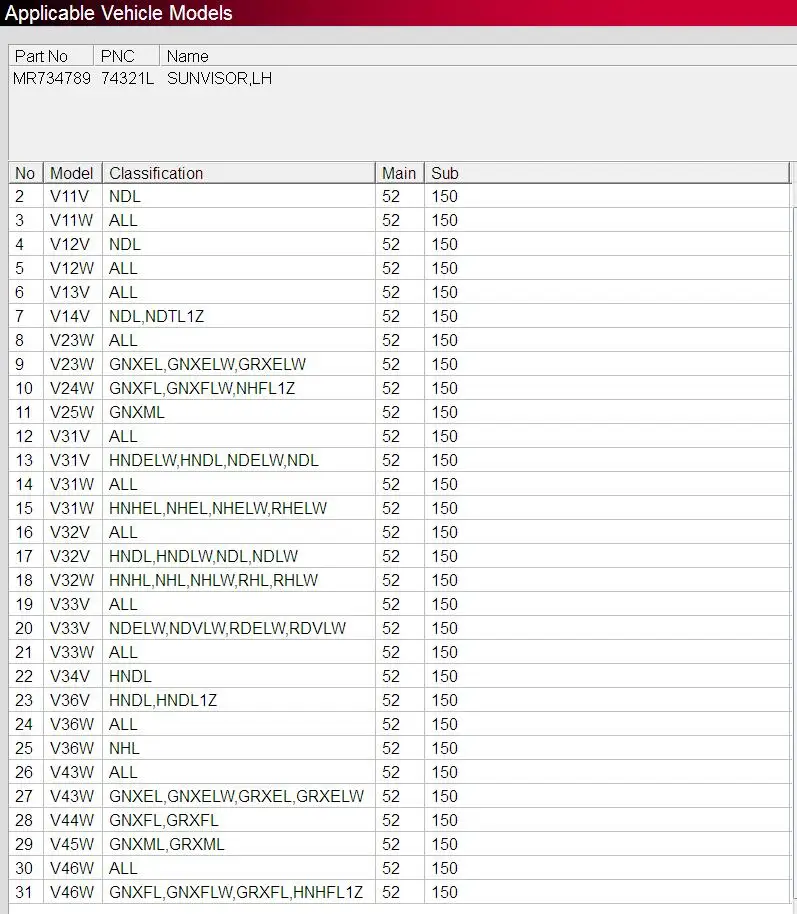Select row 24 model V36W
Viewport: 797px width, 914px height.
pyautogui.click(x=71, y=724)
